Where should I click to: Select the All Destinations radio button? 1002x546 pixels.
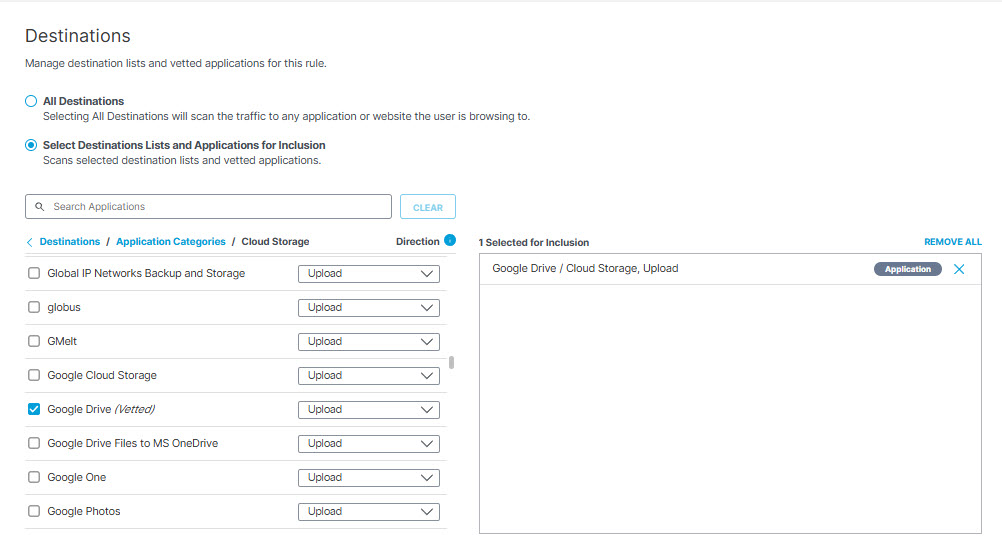tap(31, 101)
